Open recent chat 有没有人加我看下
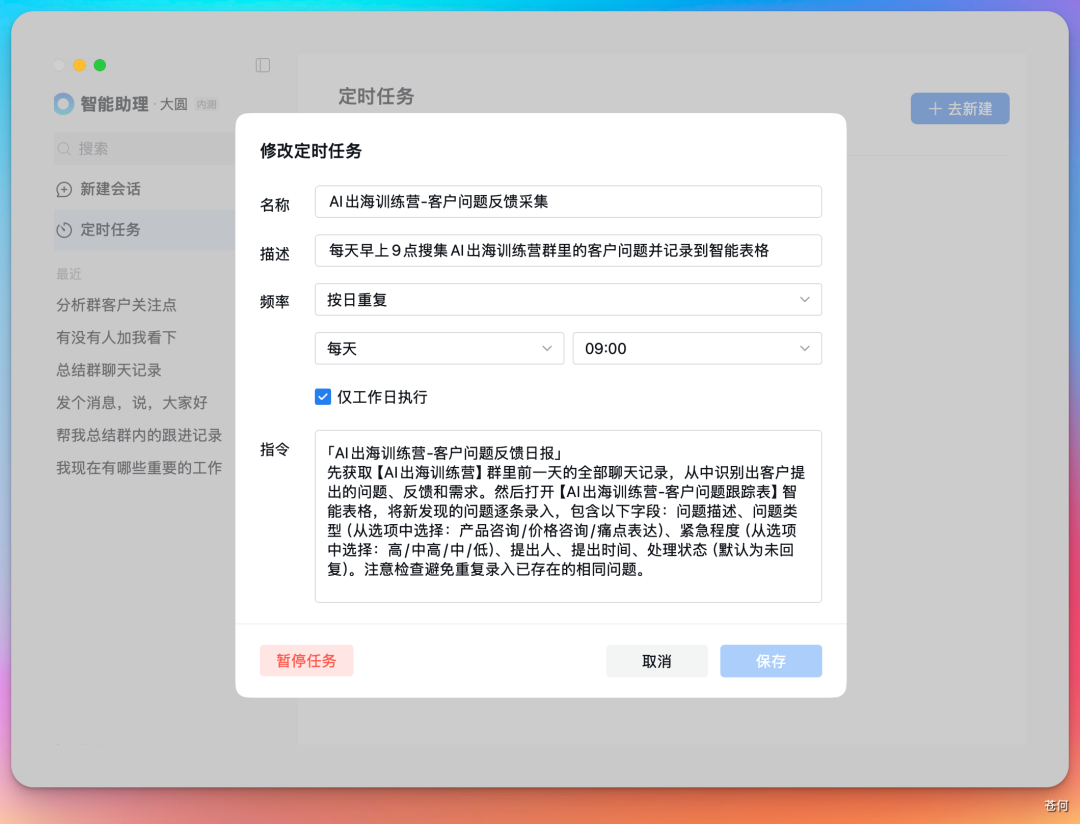The height and width of the screenshot is (824, 1080). point(116,338)
